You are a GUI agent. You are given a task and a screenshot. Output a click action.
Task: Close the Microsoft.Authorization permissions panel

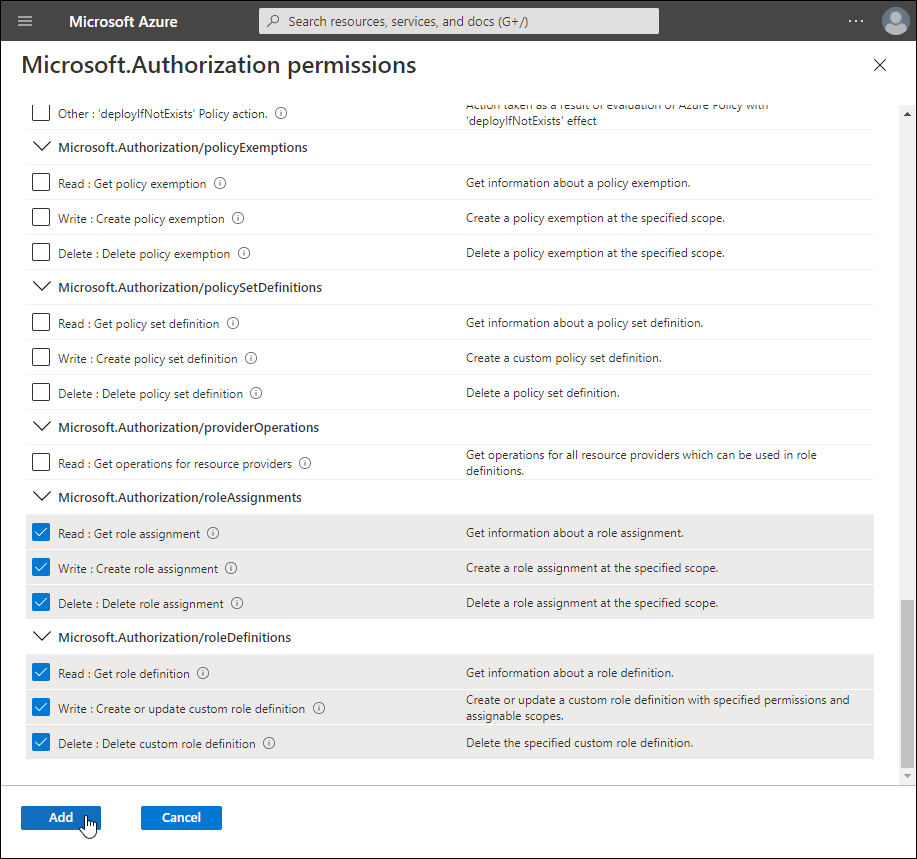880,65
